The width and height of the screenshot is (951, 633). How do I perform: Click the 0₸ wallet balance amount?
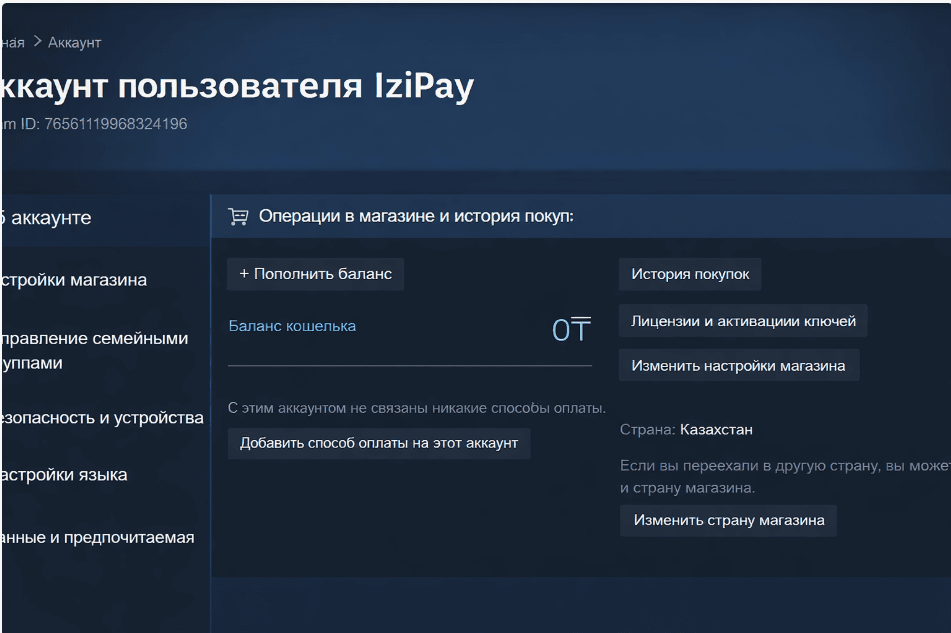[571, 330]
